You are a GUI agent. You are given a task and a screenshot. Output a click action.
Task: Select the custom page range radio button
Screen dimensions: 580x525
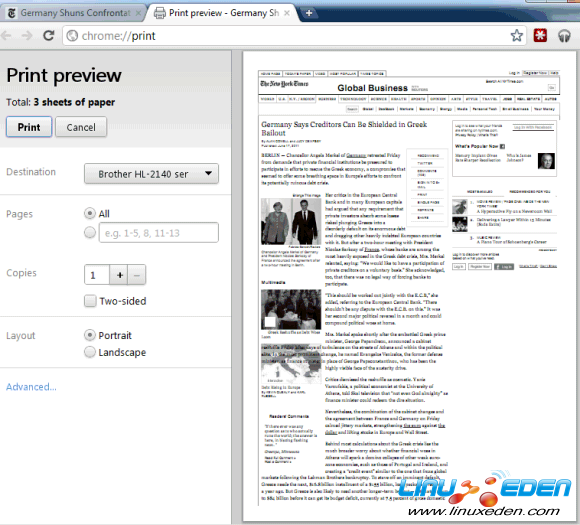90,232
